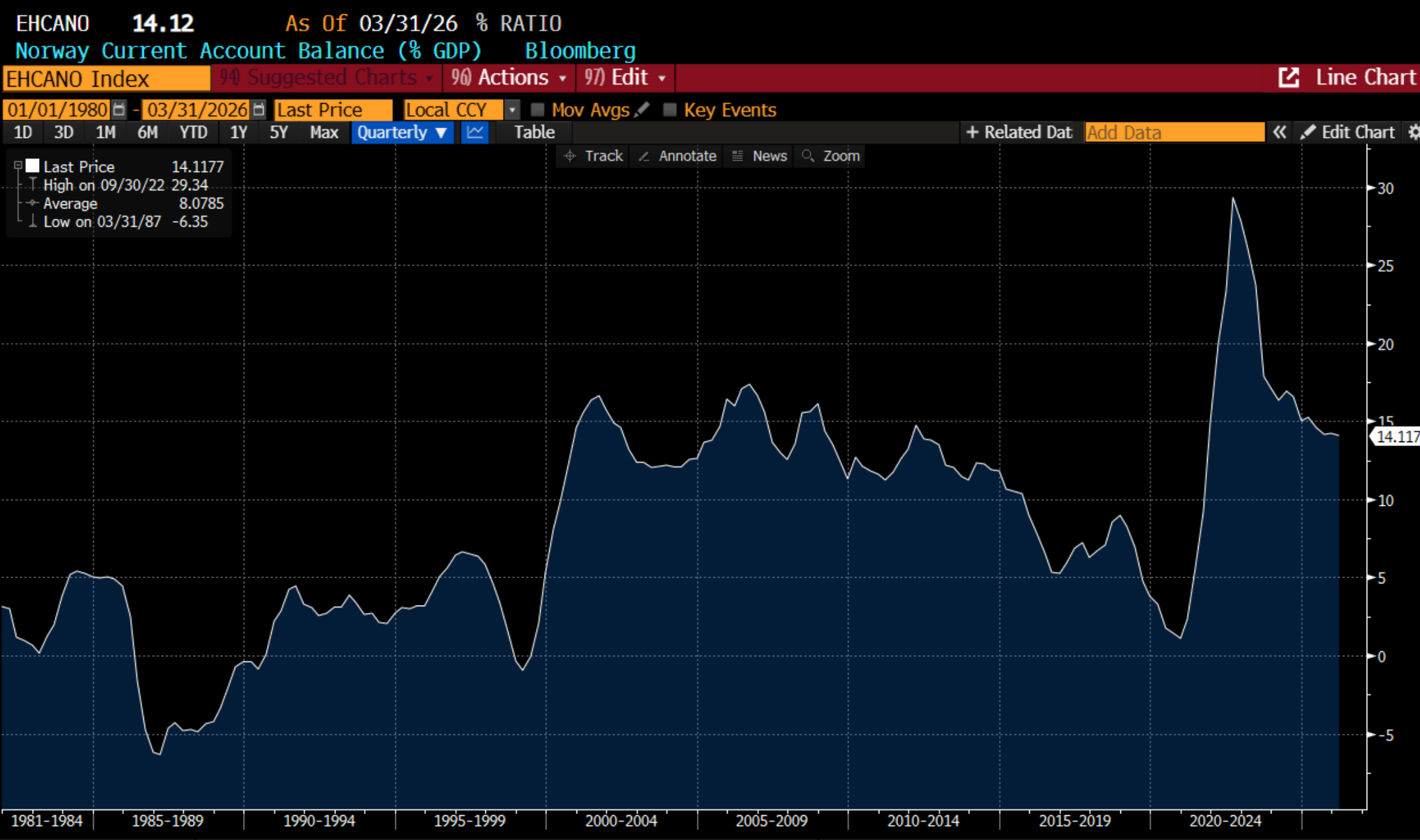Choose the YTD range tab

[x=193, y=132]
